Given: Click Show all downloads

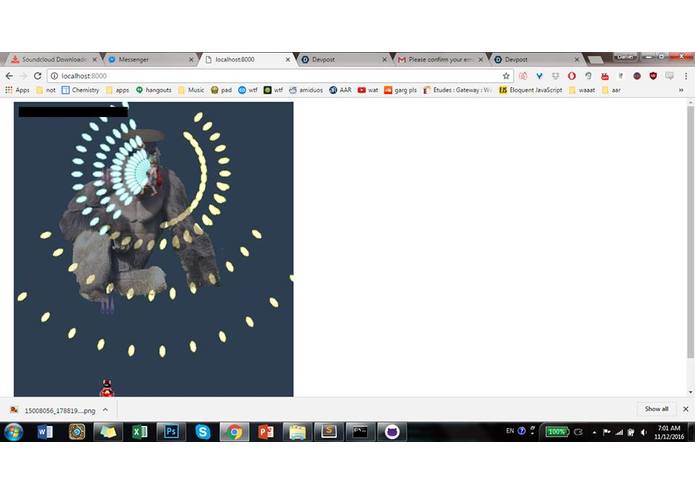Looking at the screenshot, I should 656,409.
